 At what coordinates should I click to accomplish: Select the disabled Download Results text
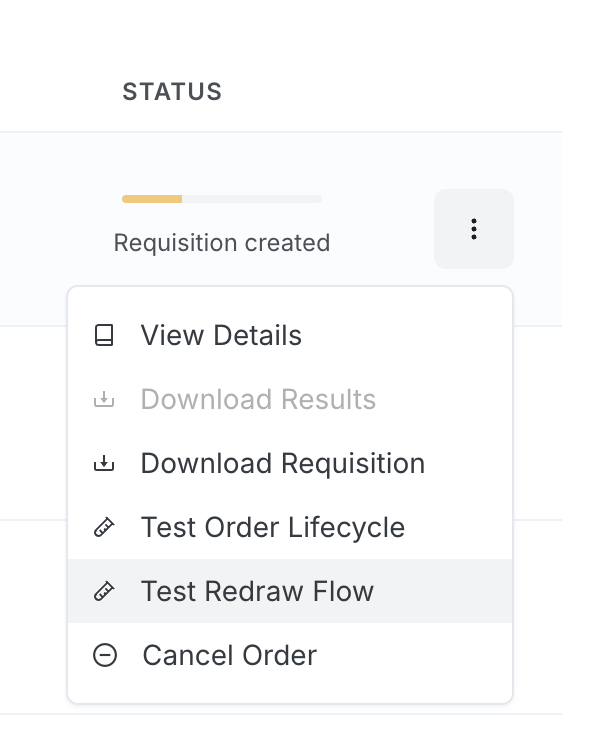(x=258, y=400)
